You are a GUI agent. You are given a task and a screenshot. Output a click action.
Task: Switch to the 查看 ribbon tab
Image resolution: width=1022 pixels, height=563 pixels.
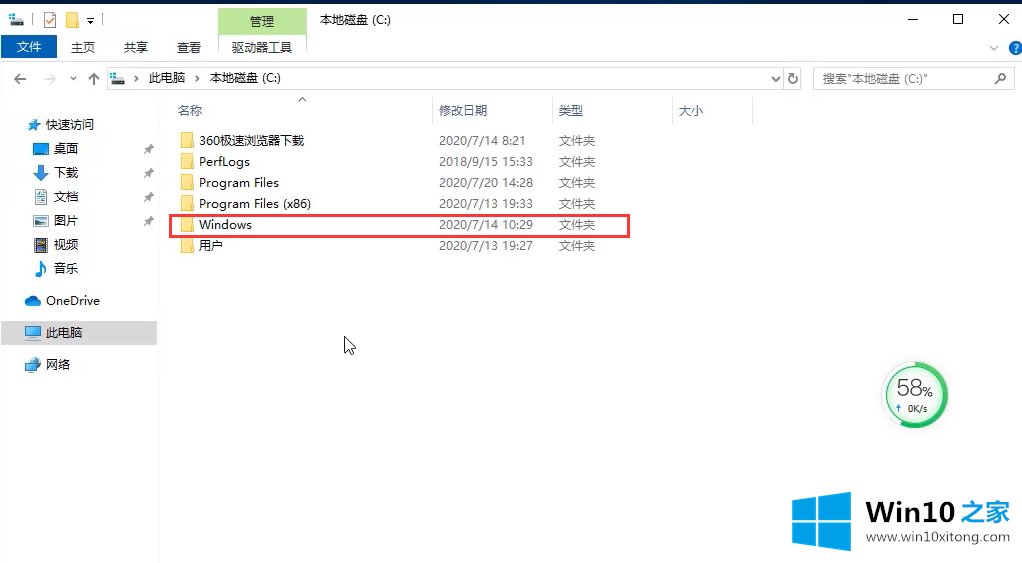coord(188,48)
